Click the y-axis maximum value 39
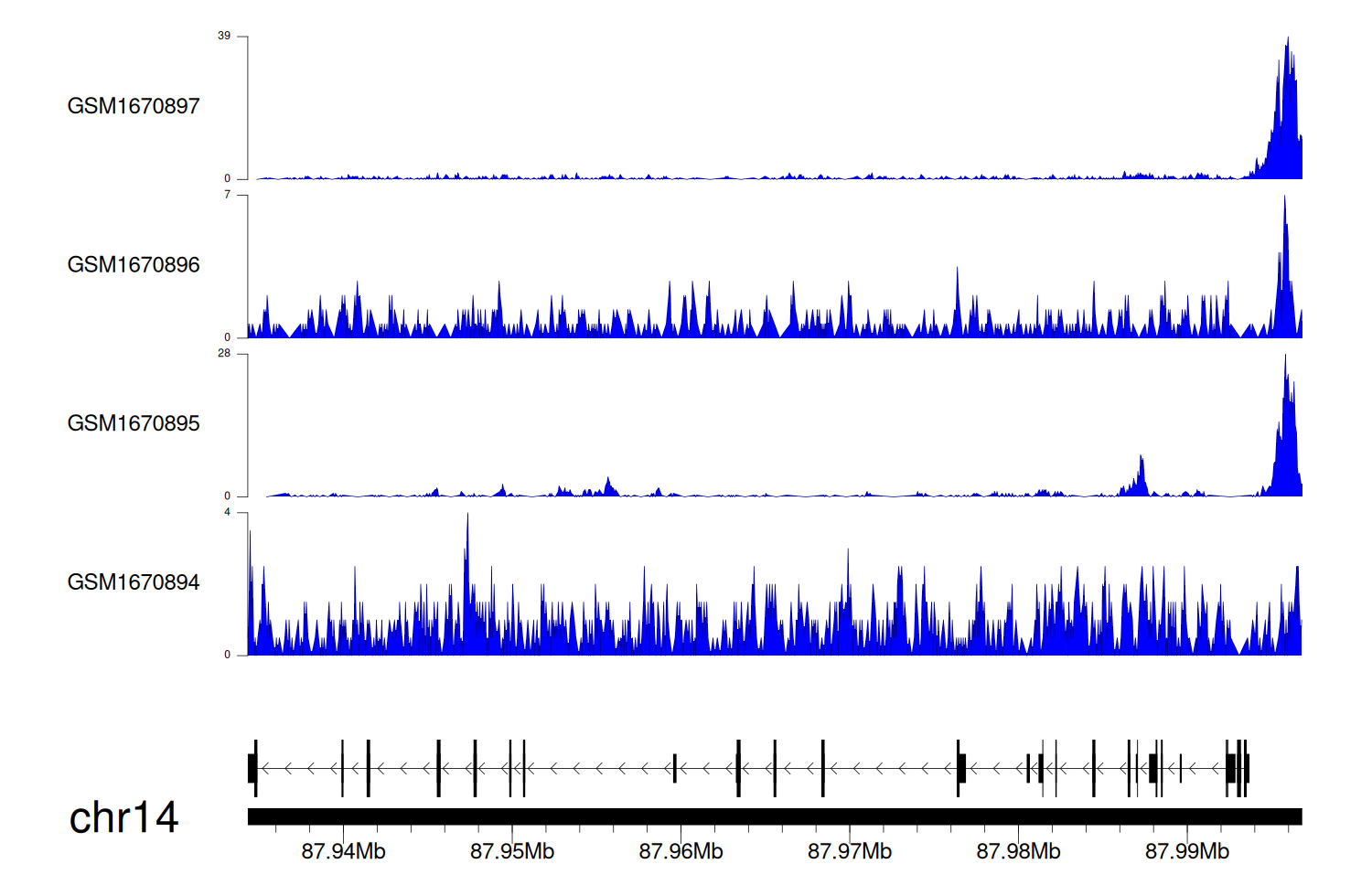The height and width of the screenshot is (896, 1372). [224, 36]
